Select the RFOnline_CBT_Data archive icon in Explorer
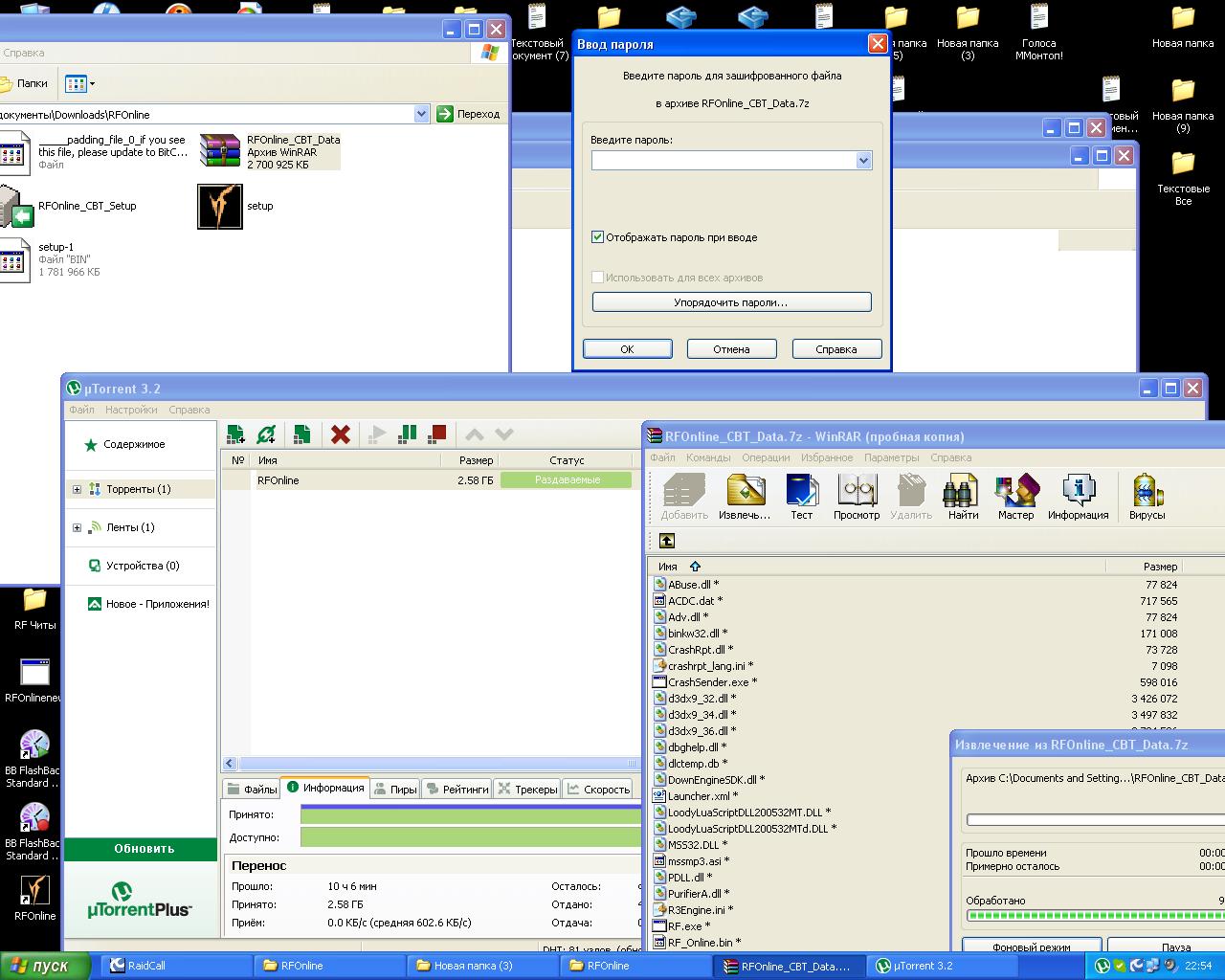The width and height of the screenshot is (1225, 980). [x=219, y=151]
